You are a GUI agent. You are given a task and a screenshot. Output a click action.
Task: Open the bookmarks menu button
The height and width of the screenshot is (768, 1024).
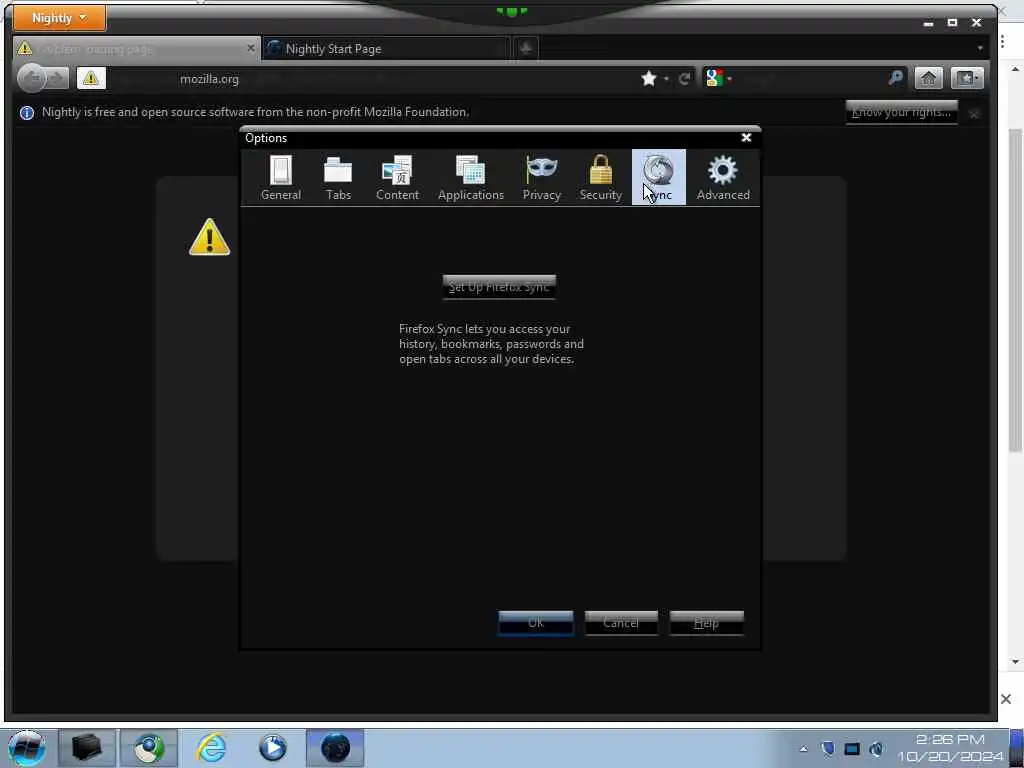967,78
